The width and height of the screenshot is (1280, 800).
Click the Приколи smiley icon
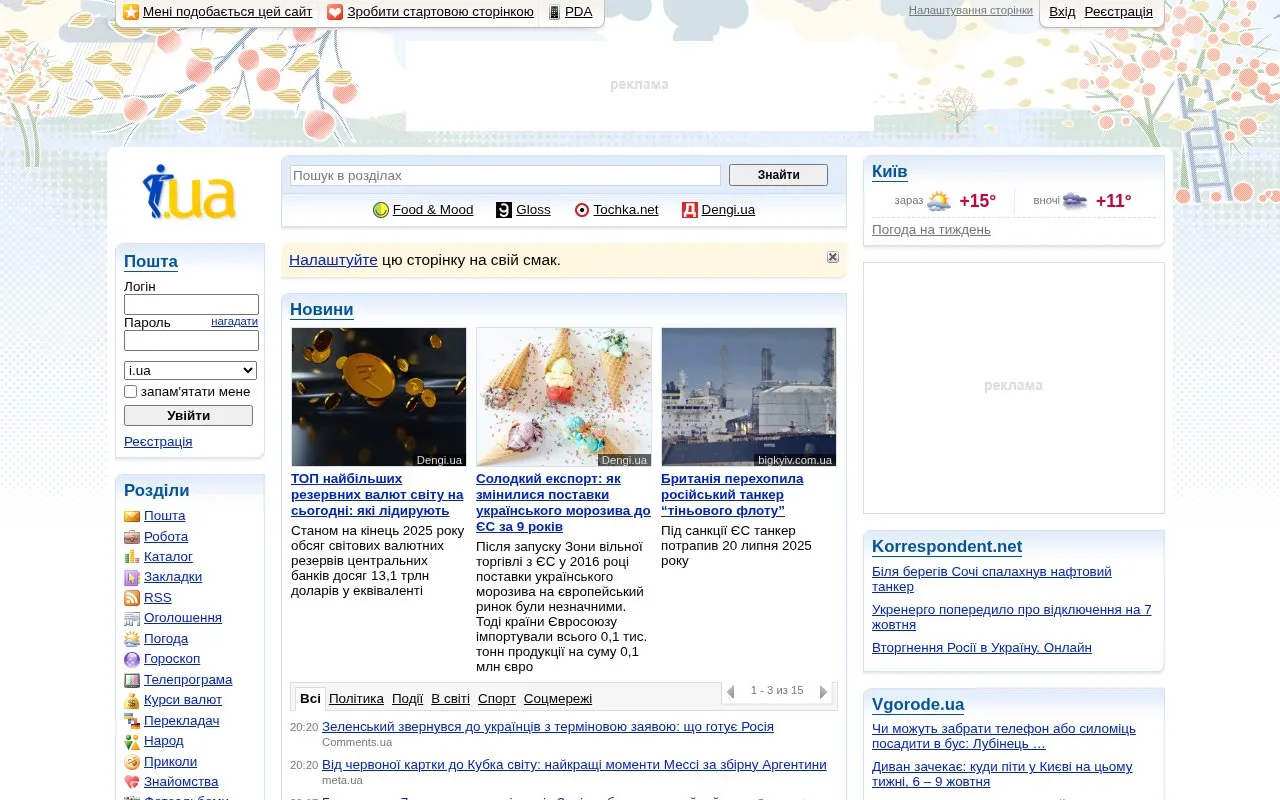132,762
